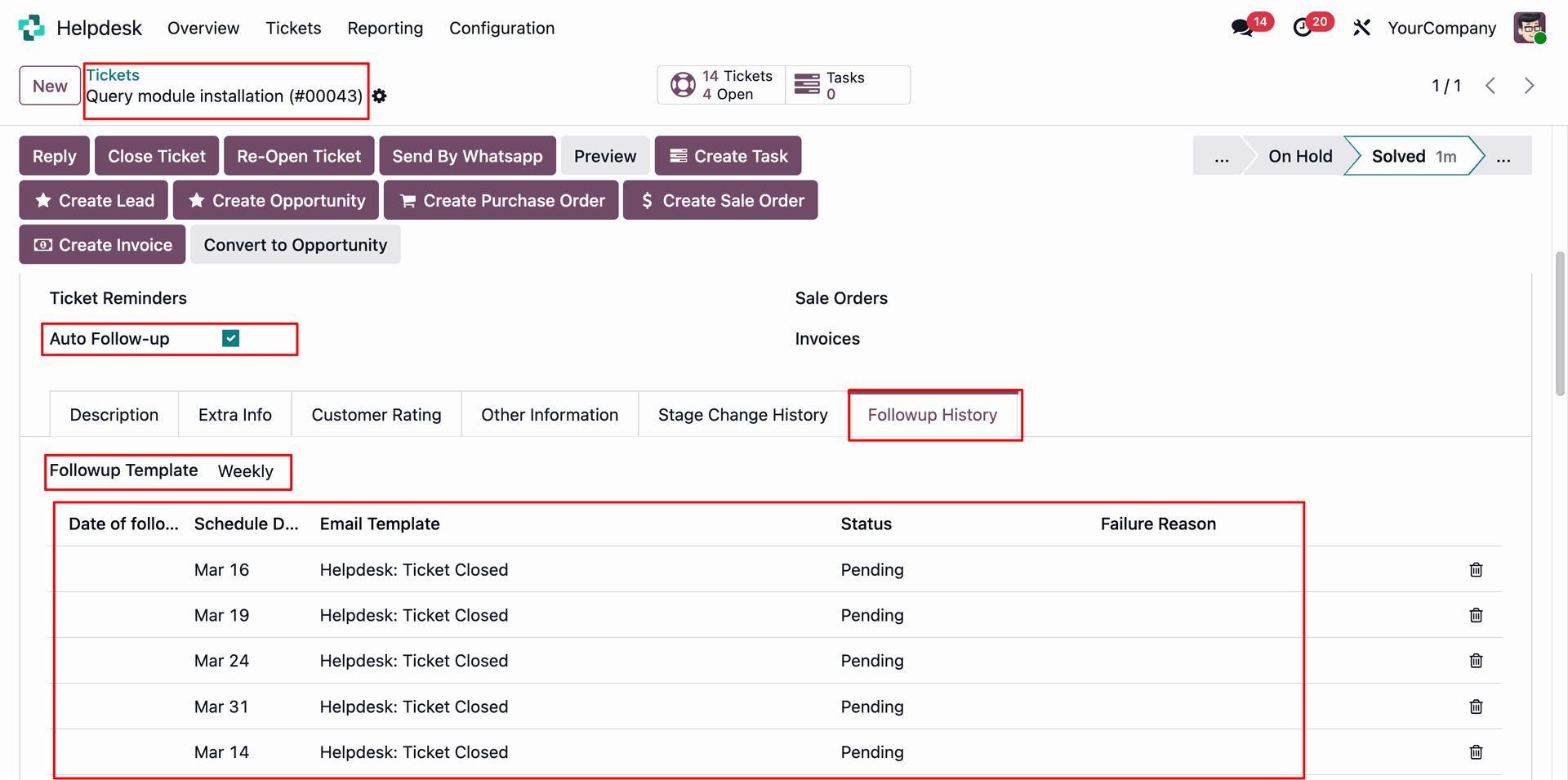Click the user avatar in top bar
This screenshot has width=1568, height=780.
coord(1529,28)
